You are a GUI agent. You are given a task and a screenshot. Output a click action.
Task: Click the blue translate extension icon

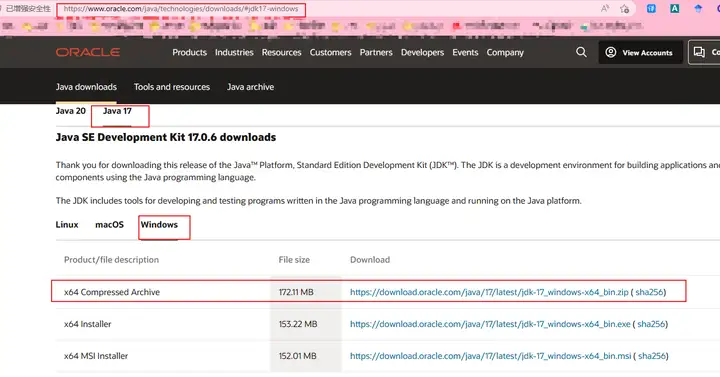(651, 8)
